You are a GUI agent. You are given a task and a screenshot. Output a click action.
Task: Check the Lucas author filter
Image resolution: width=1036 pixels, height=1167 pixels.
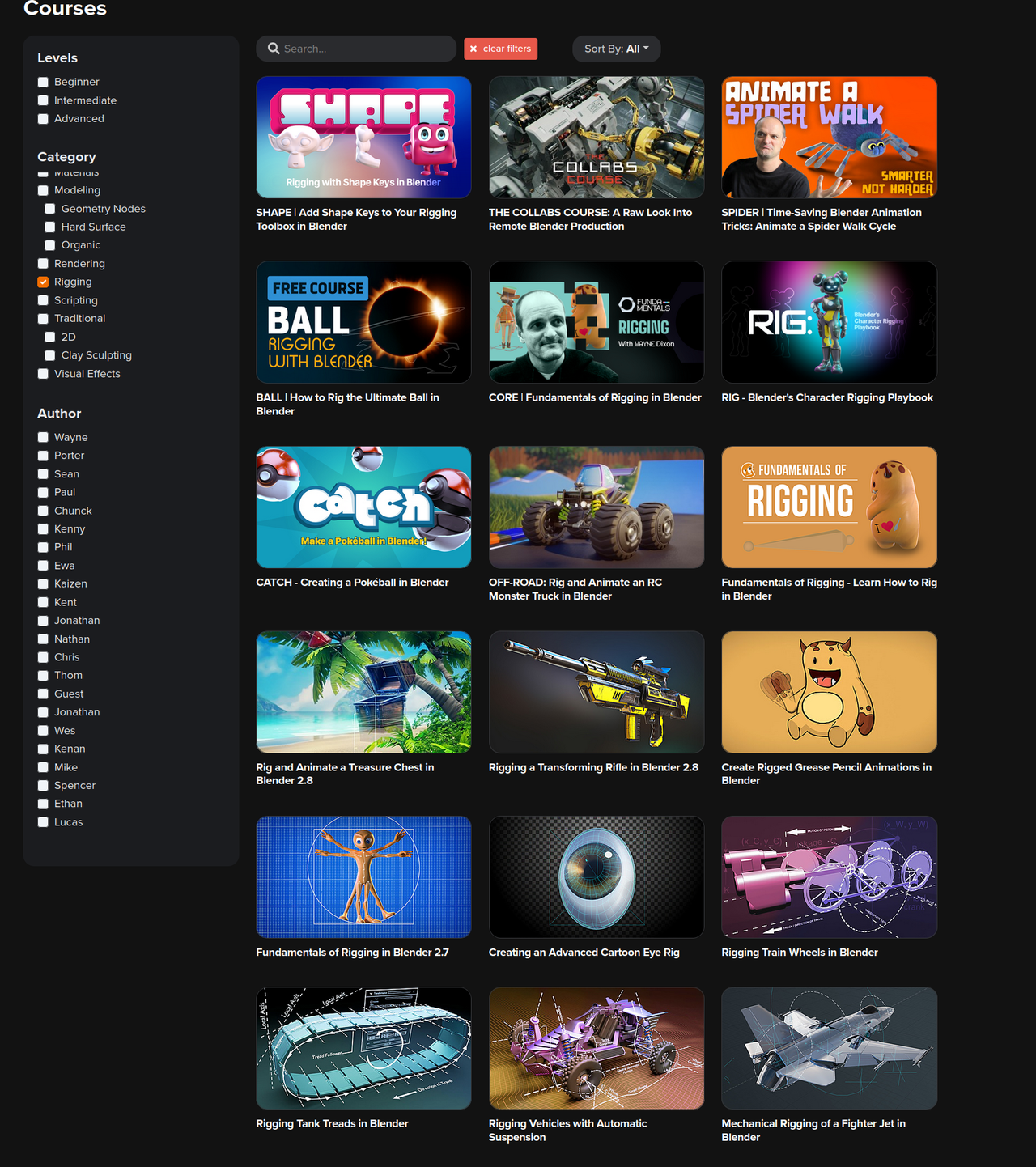point(43,823)
